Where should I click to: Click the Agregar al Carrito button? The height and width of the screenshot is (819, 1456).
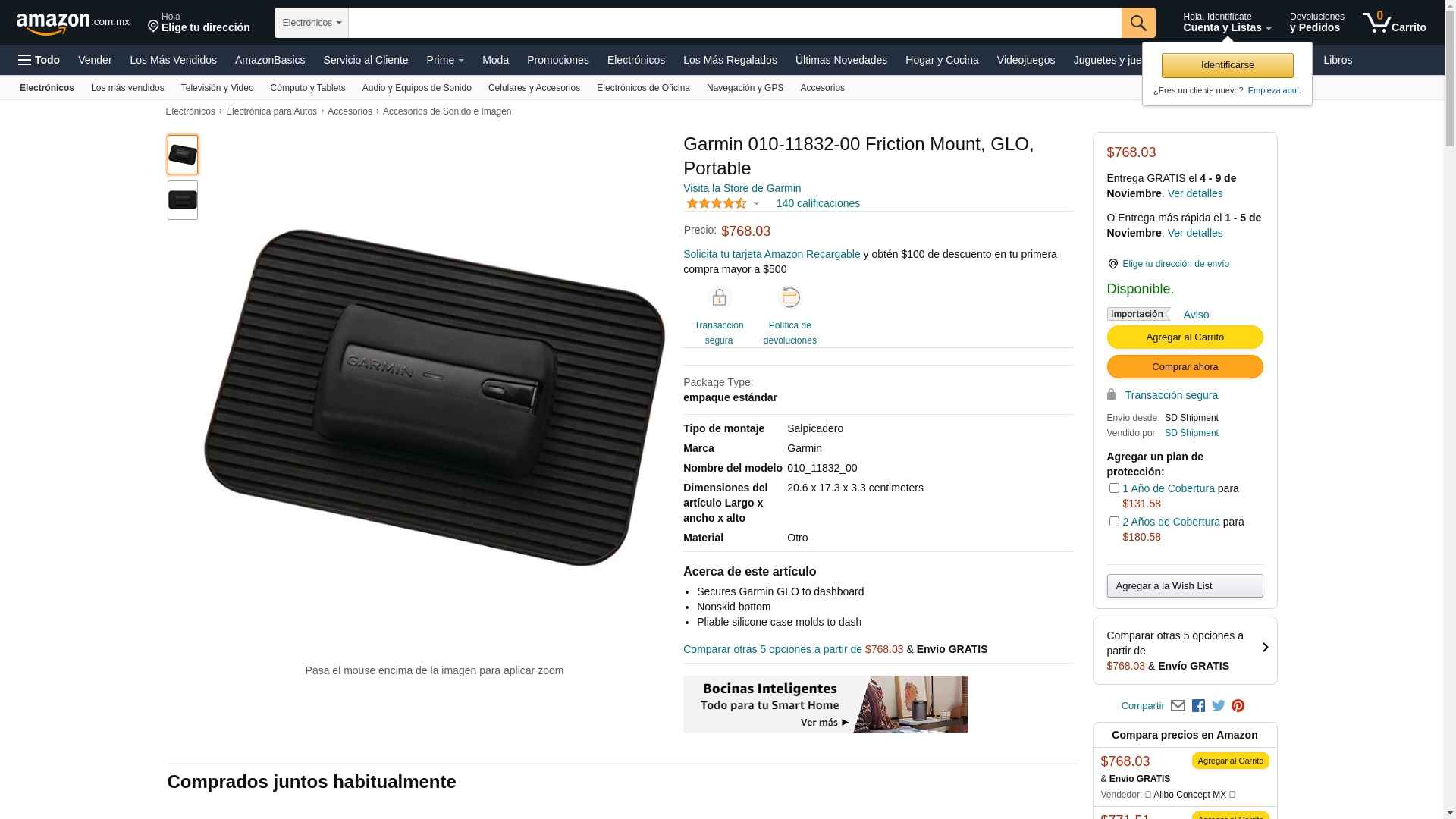coord(1185,337)
